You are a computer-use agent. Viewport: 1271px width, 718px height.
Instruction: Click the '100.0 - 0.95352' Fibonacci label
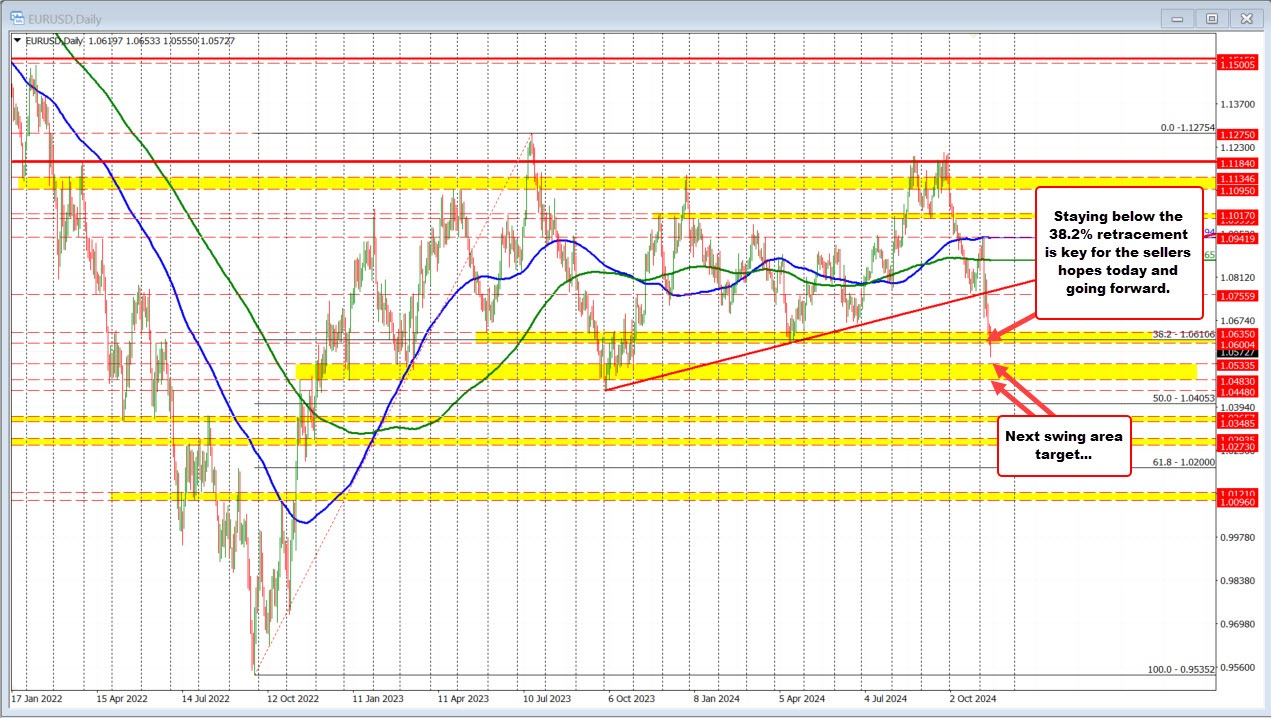click(1181, 669)
